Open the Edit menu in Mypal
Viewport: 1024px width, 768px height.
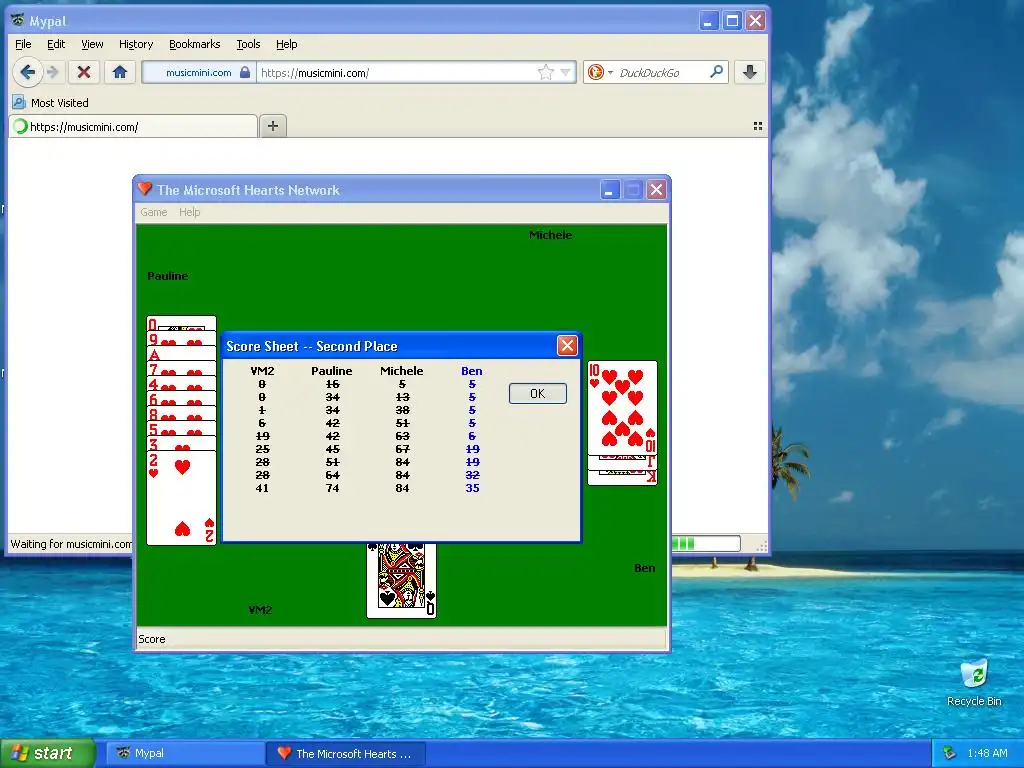(x=56, y=44)
